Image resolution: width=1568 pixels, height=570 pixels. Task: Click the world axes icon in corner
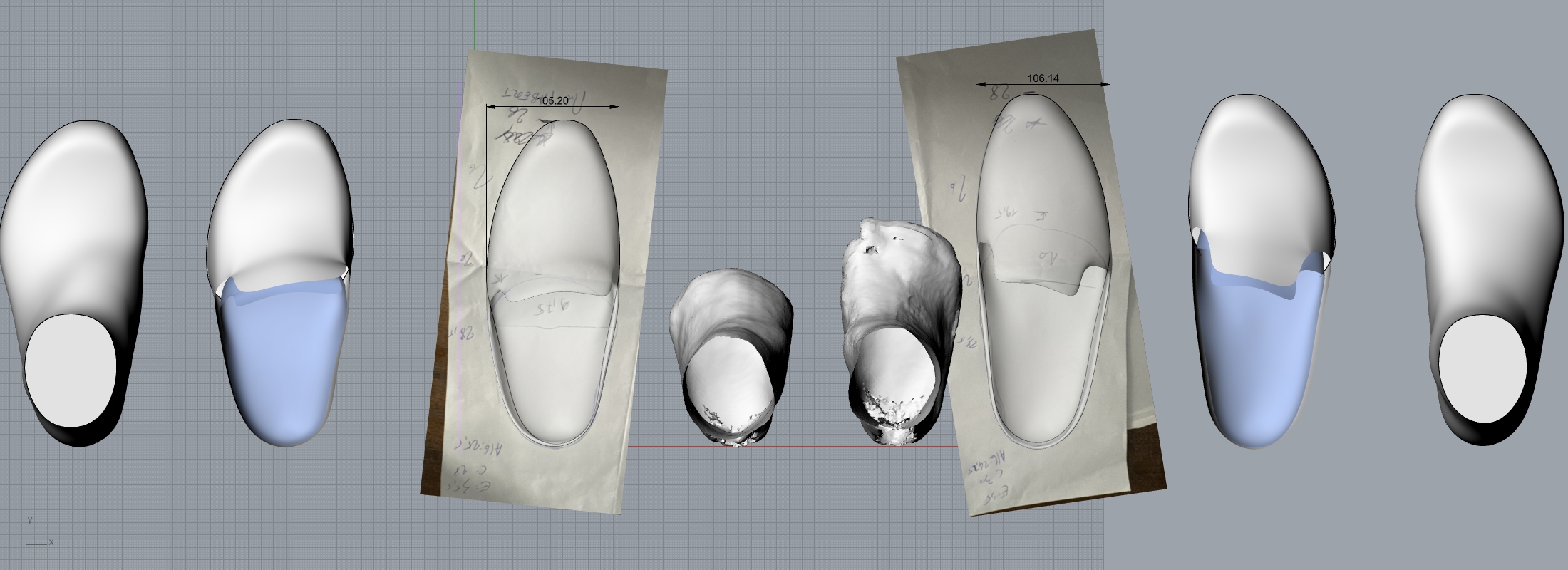pos(36,534)
